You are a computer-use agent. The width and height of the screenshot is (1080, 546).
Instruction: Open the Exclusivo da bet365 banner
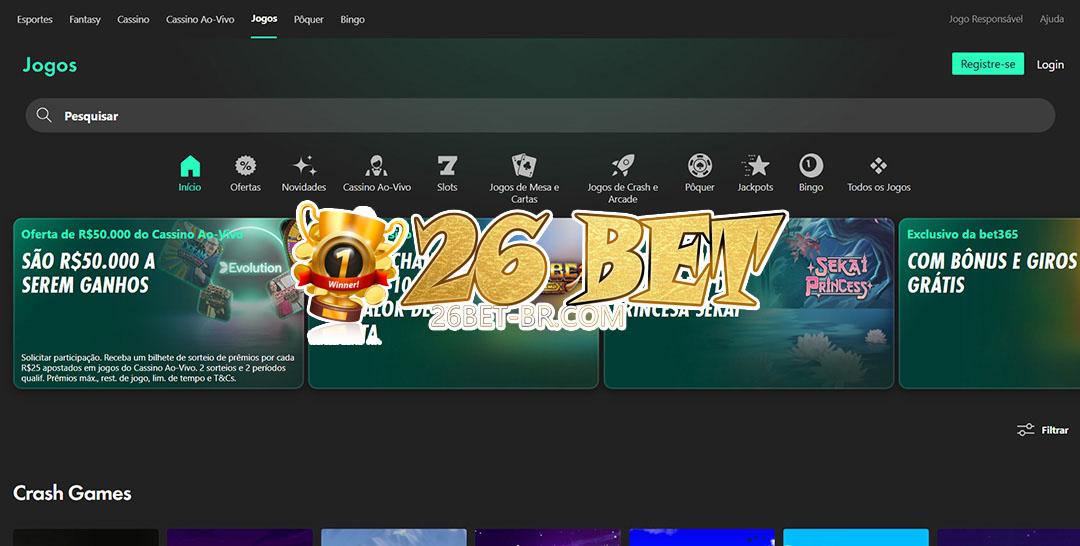click(990, 304)
